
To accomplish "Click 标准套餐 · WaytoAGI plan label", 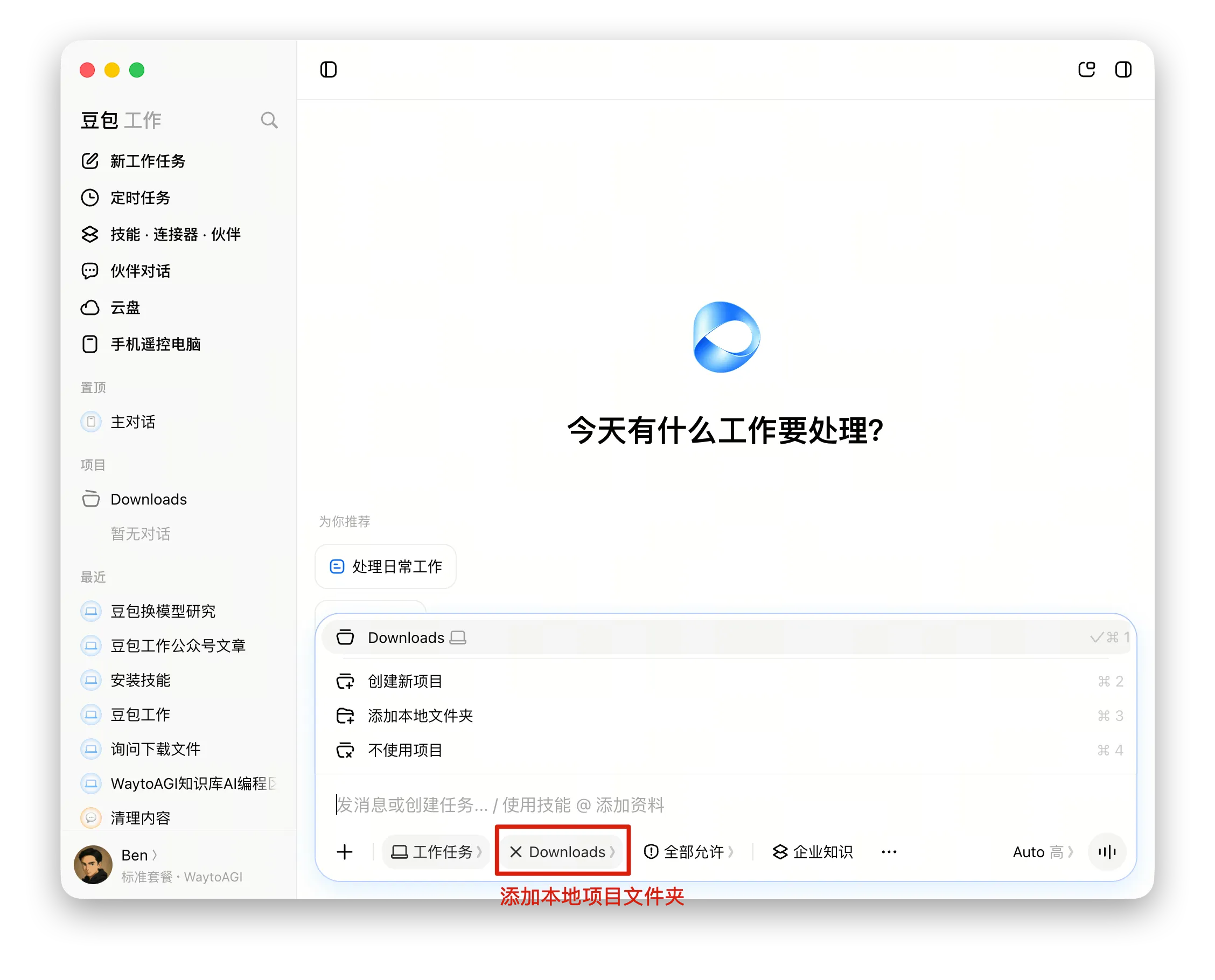I will 182,877.
